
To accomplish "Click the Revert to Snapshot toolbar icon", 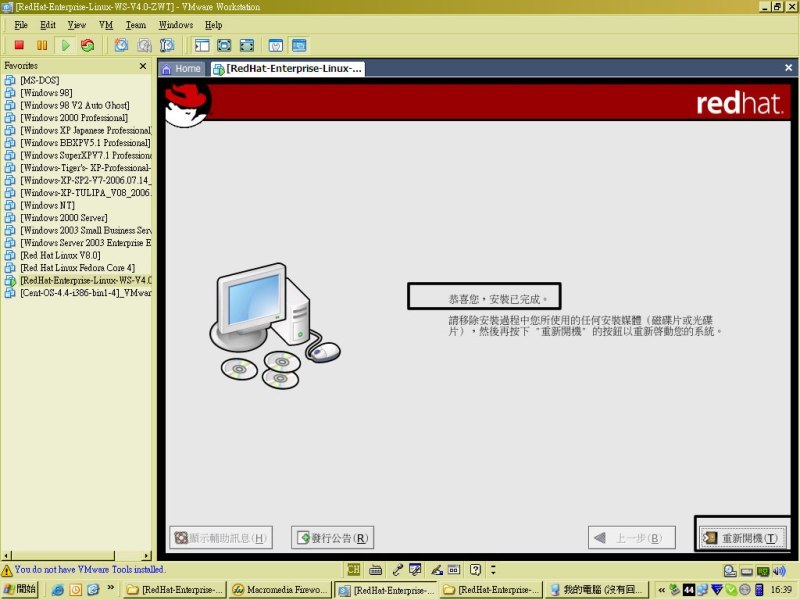I will (x=144, y=45).
